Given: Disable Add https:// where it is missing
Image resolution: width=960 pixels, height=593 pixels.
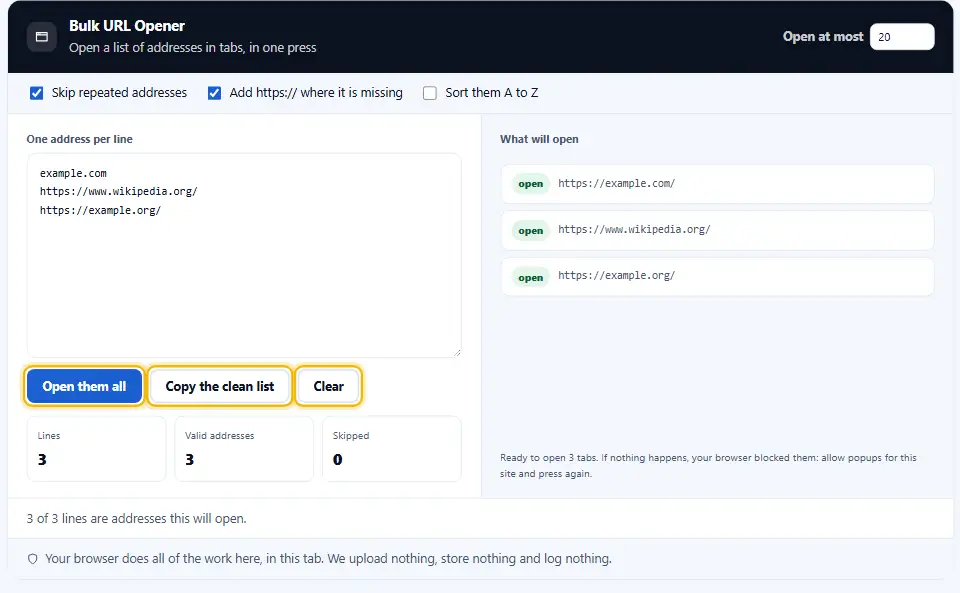Looking at the screenshot, I should (214, 93).
